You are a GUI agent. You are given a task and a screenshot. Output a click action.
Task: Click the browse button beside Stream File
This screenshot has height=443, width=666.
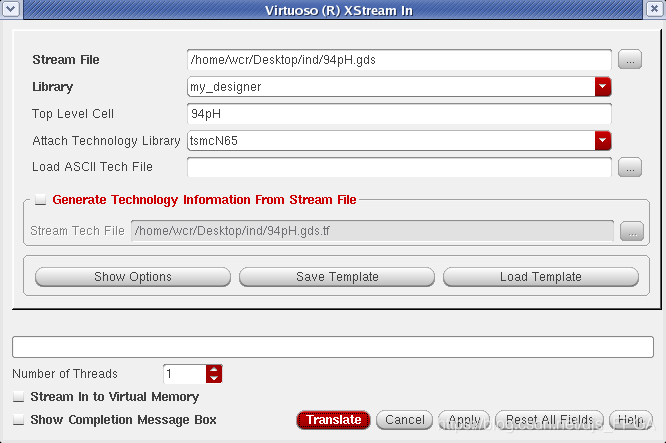629,60
